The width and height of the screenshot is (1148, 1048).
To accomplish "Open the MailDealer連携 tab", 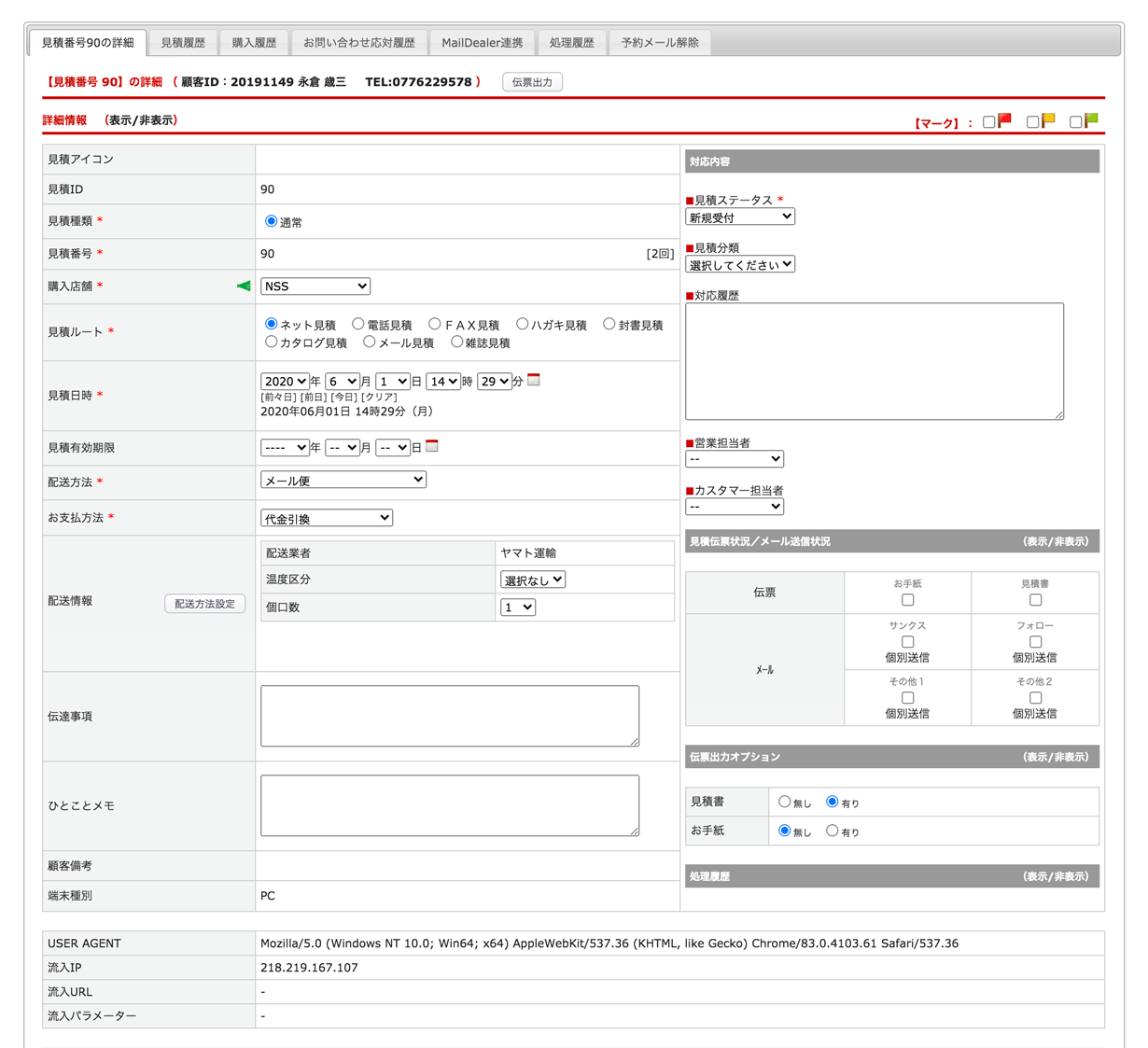I will [x=483, y=43].
